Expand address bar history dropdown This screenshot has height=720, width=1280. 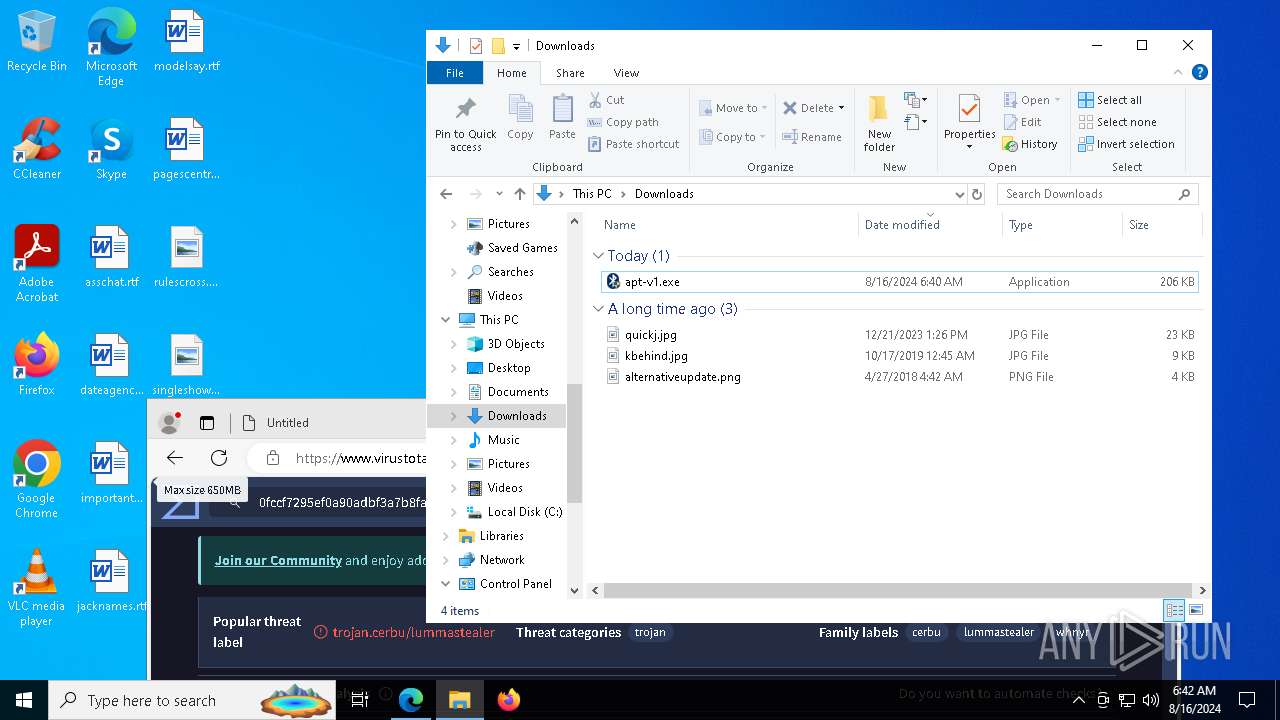pos(959,194)
